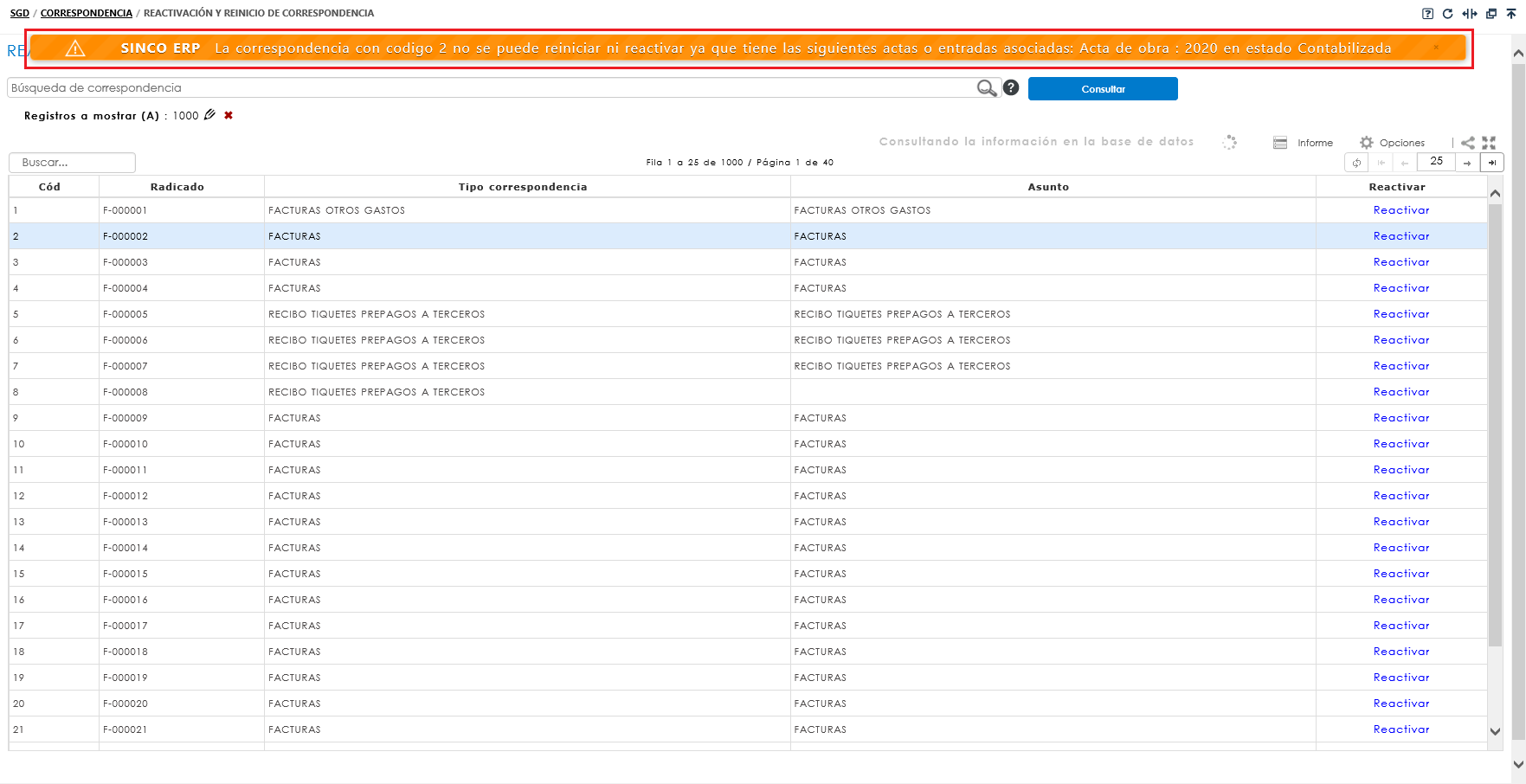The width and height of the screenshot is (1526, 784).
Task: Click the page scrollbar down chevron
Action: [1518, 764]
